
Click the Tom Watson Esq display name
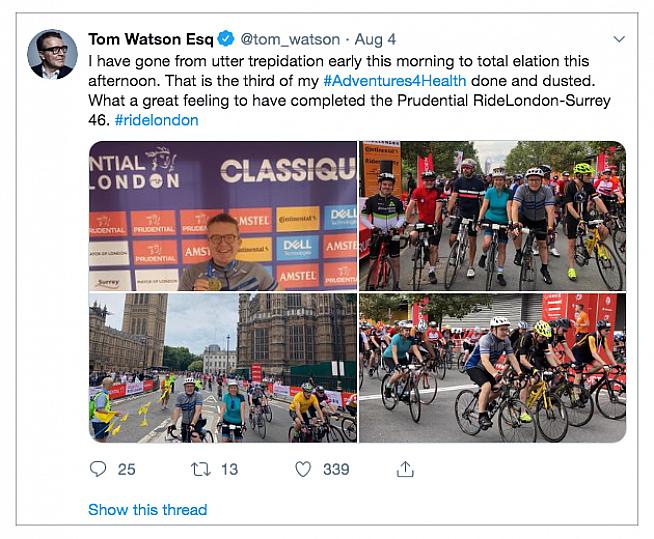tap(150, 39)
